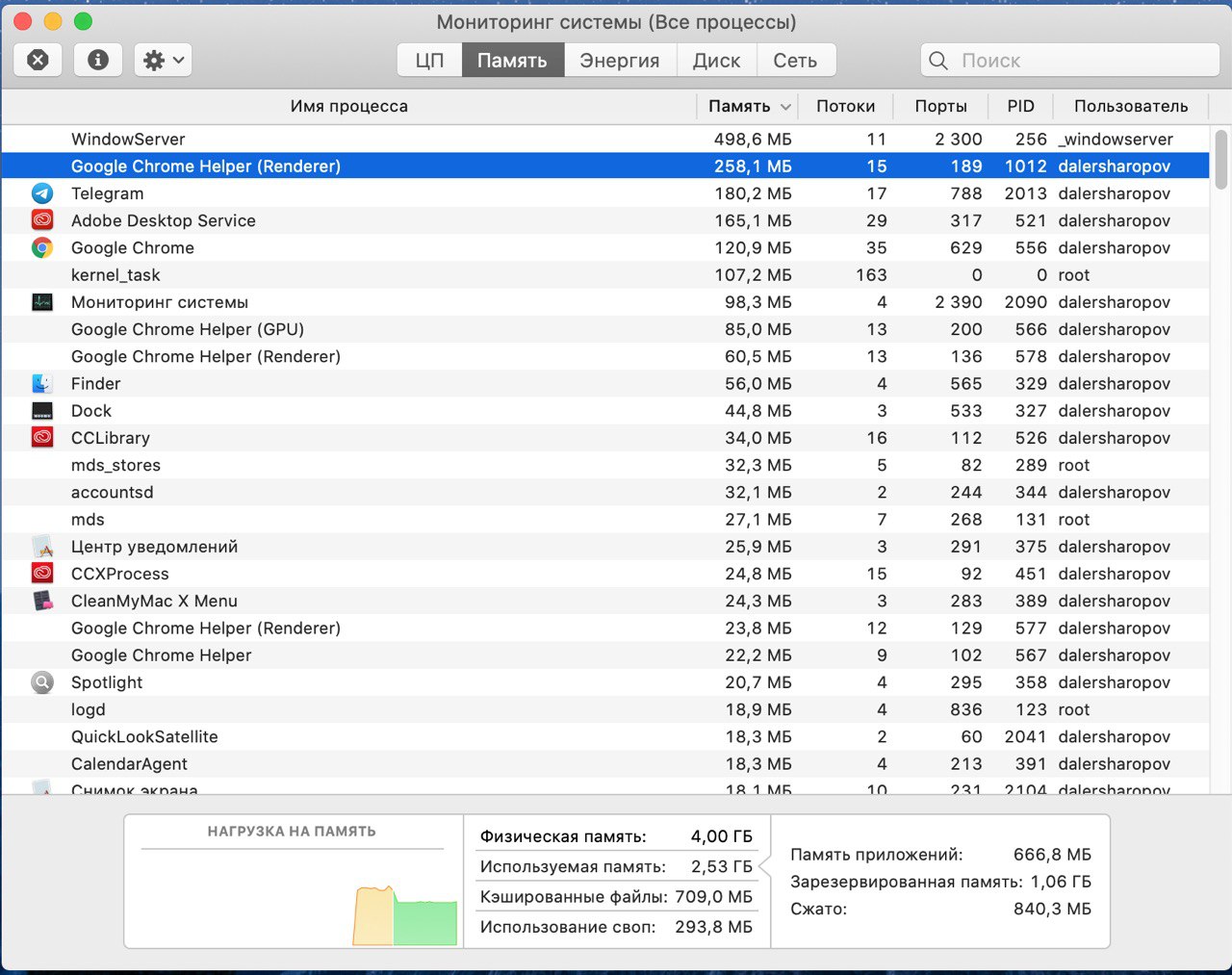Select the Google Chrome Helper (GPU) row
The height and width of the screenshot is (975, 1232).
[605, 329]
